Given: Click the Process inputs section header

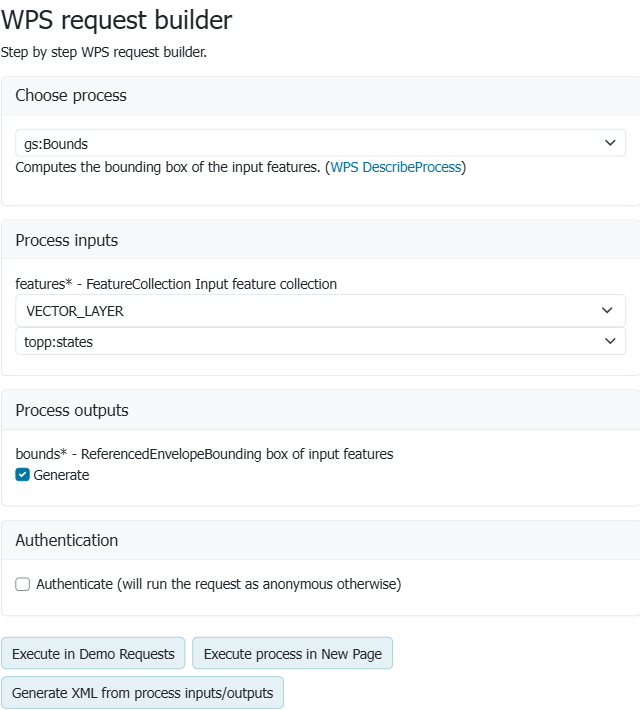Looking at the screenshot, I should click(66, 240).
